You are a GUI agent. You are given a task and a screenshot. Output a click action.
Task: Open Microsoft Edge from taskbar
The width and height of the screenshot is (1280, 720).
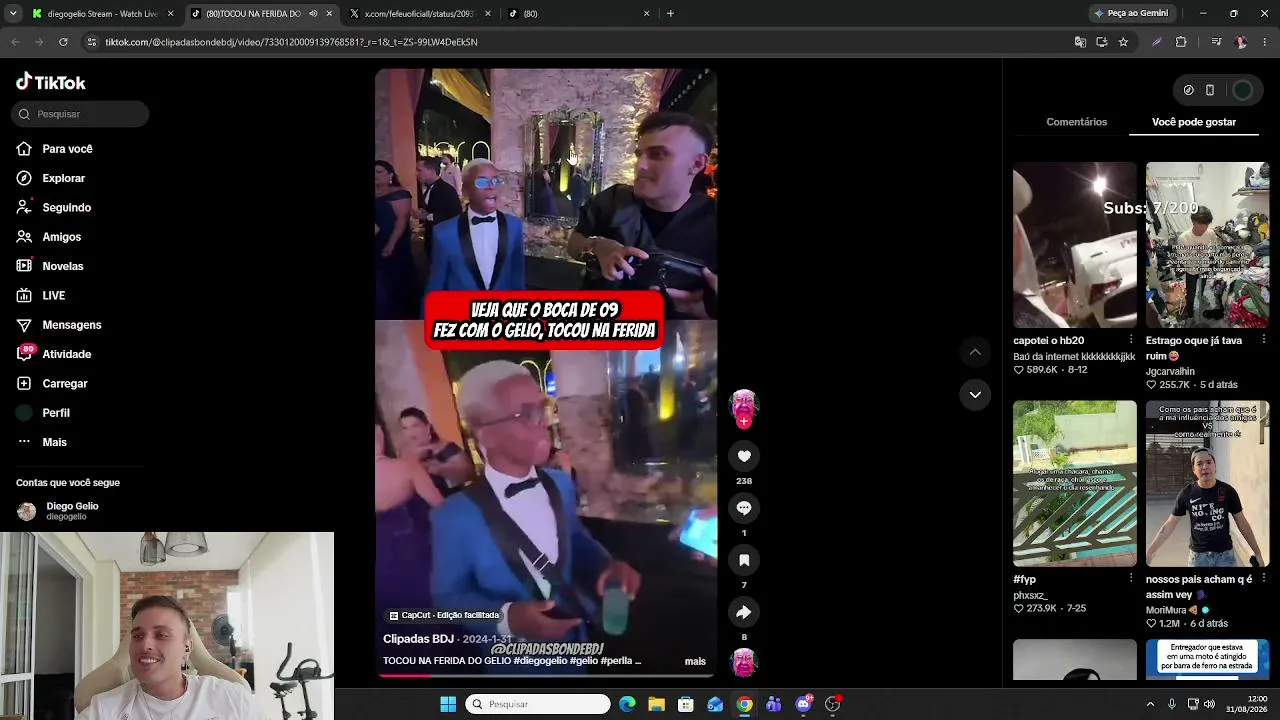[x=627, y=704]
